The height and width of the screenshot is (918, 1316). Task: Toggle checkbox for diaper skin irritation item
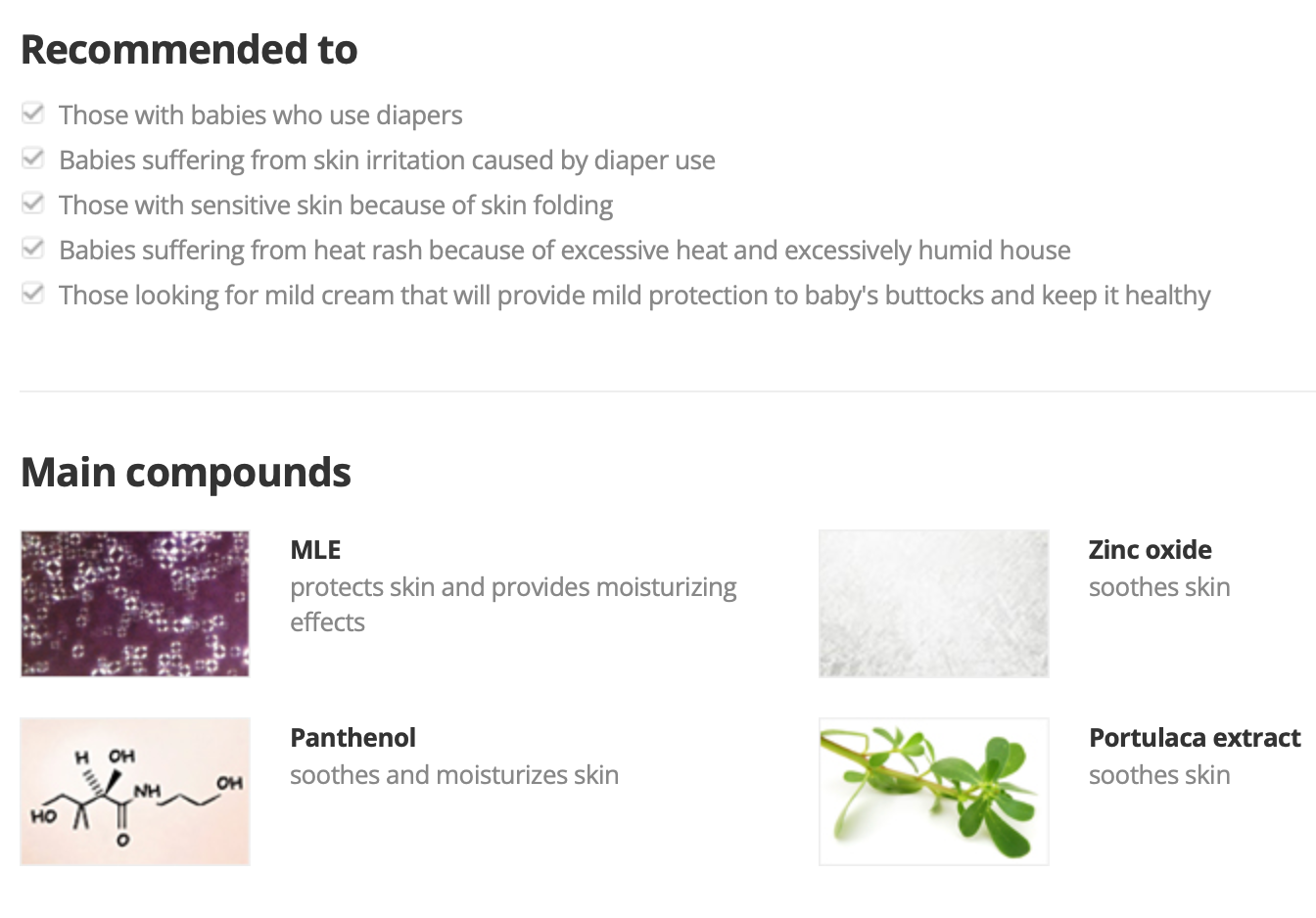pyautogui.click(x=33, y=159)
